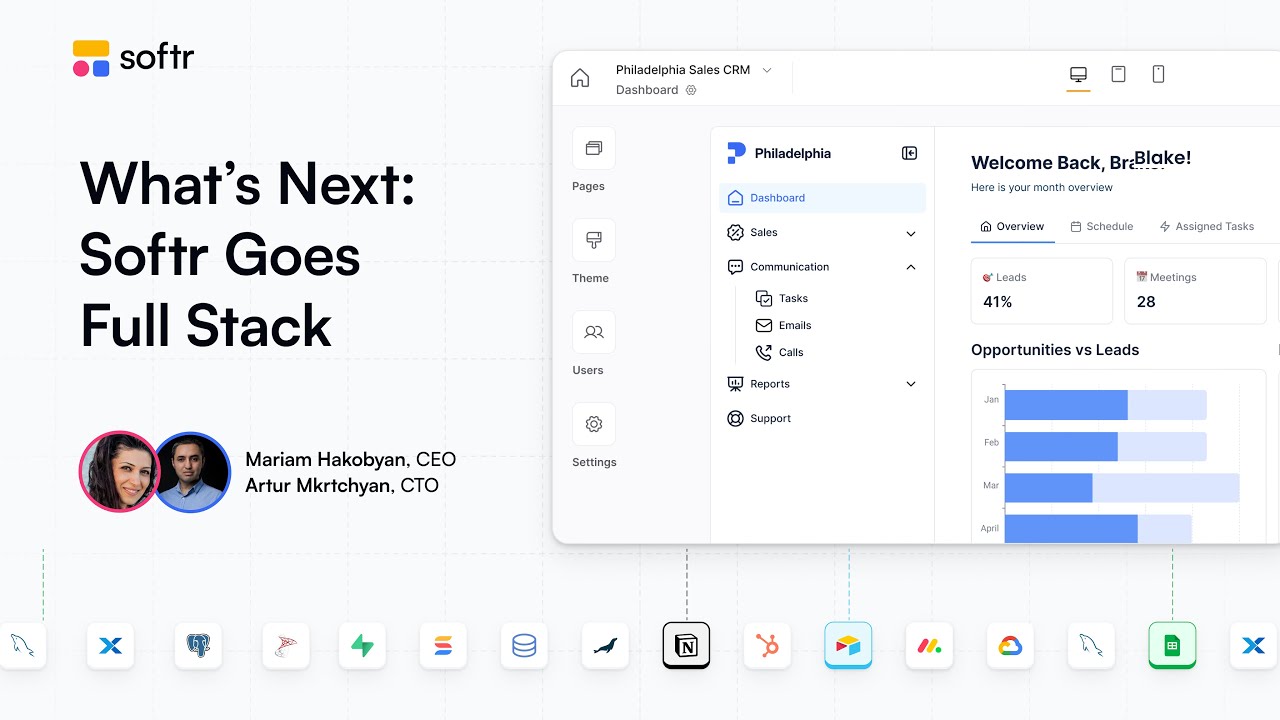This screenshot has height=720, width=1280.
Task: Click the monday.com icon
Action: pos(929,646)
